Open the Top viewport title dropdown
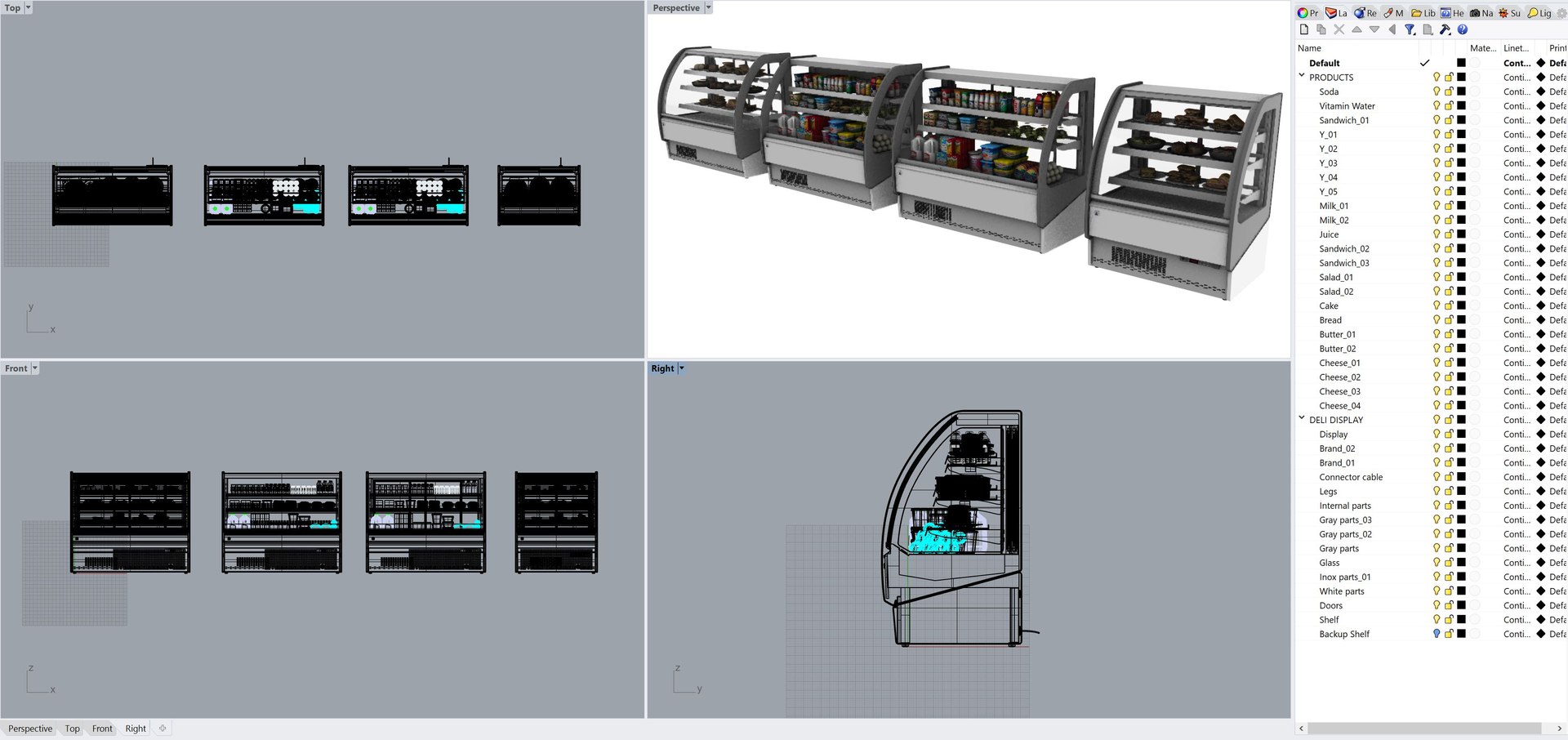The image size is (1568, 740). point(28,7)
